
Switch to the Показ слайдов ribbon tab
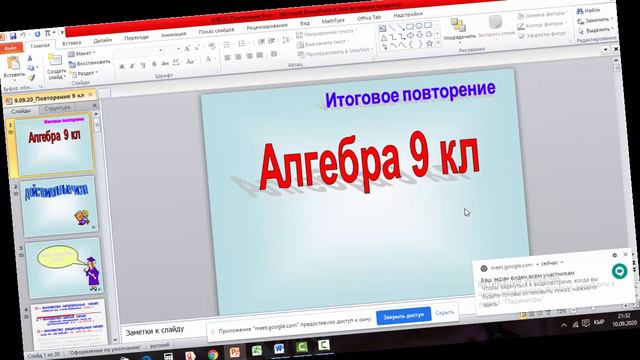click(216, 31)
